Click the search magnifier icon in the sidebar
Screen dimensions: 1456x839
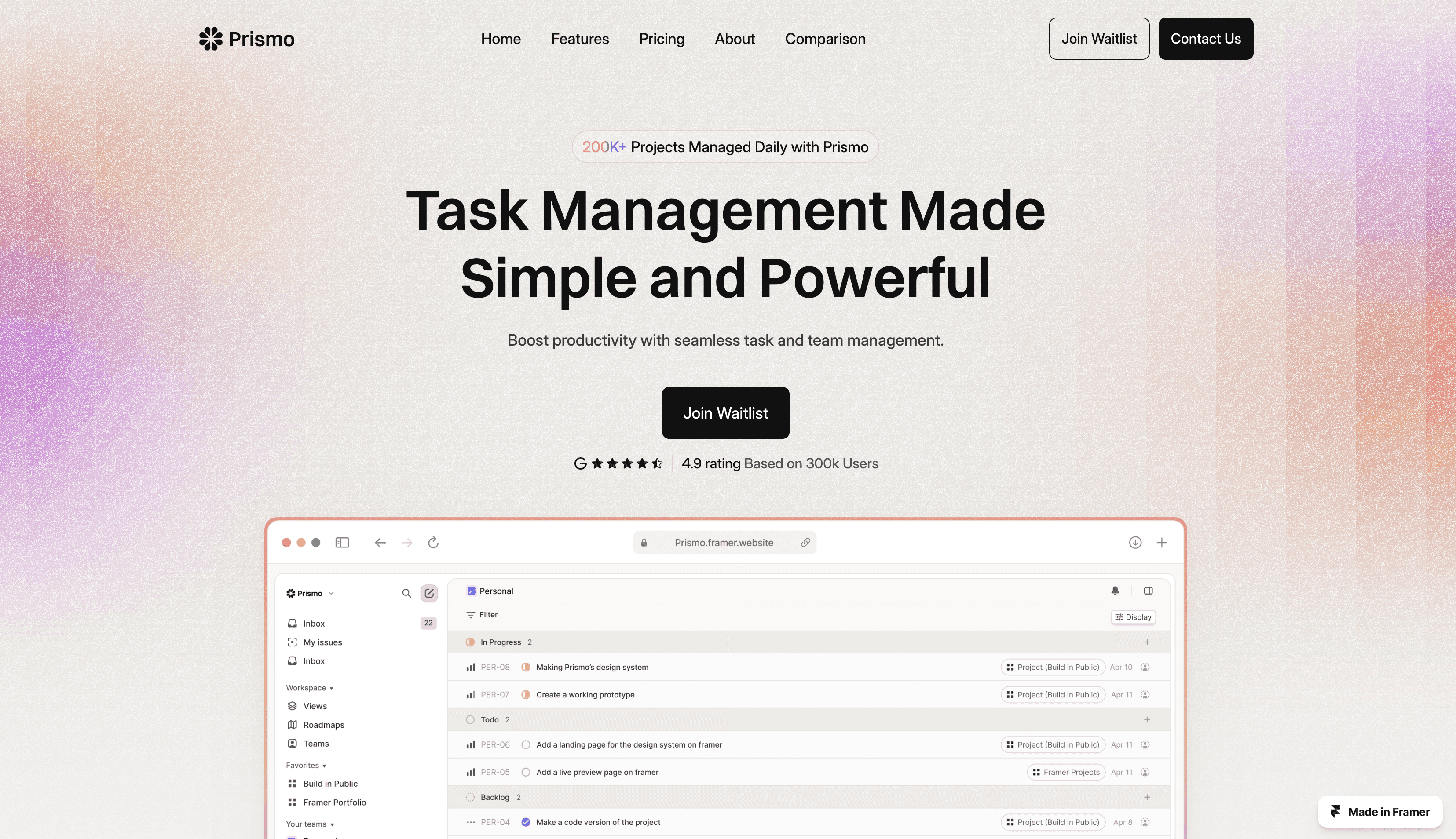[x=406, y=593]
